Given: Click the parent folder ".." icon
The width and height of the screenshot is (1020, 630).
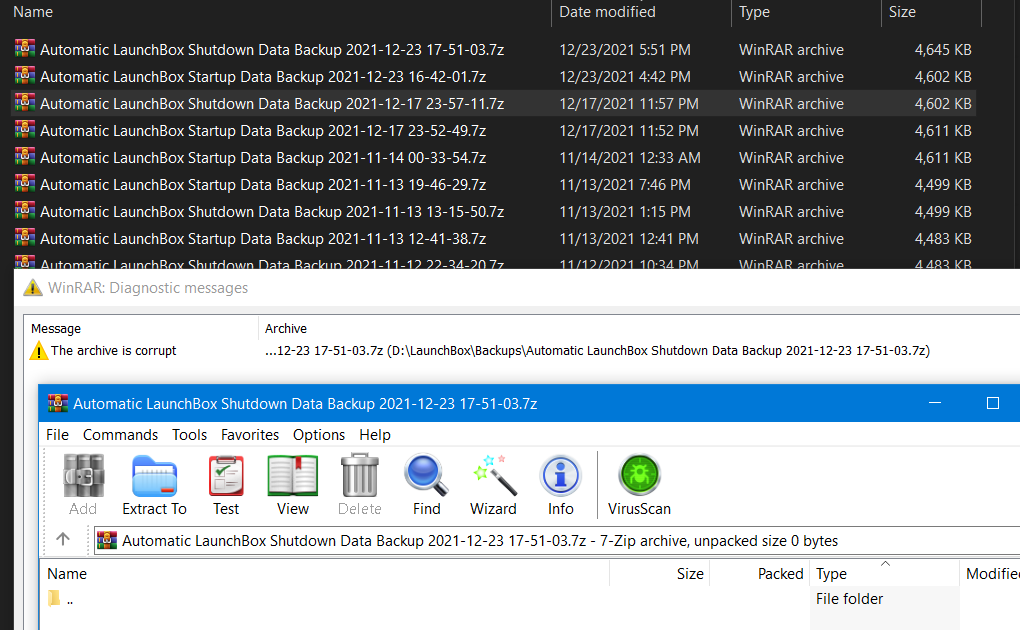Looking at the screenshot, I should point(54,598).
